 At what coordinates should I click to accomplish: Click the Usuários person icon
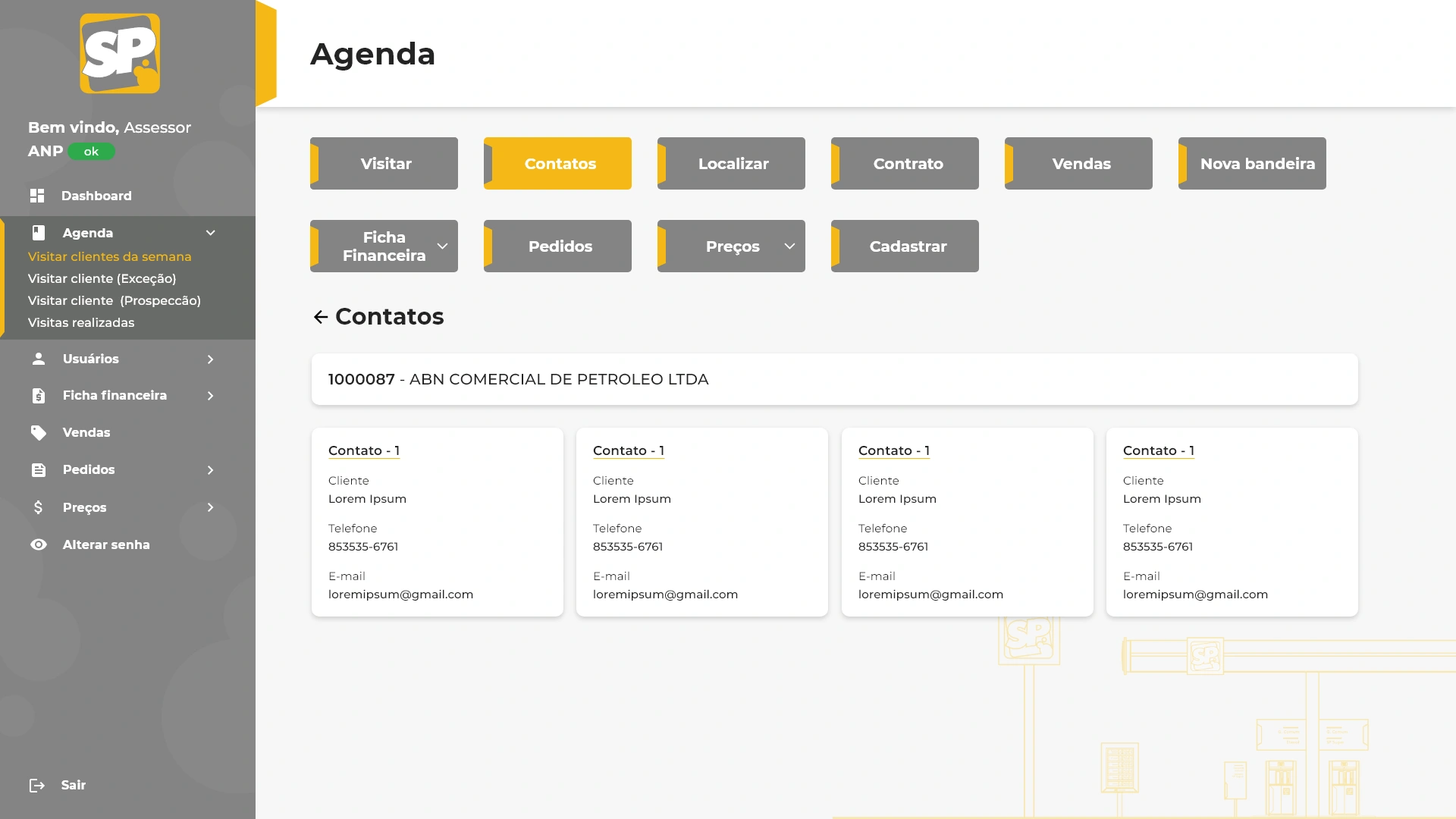point(39,359)
